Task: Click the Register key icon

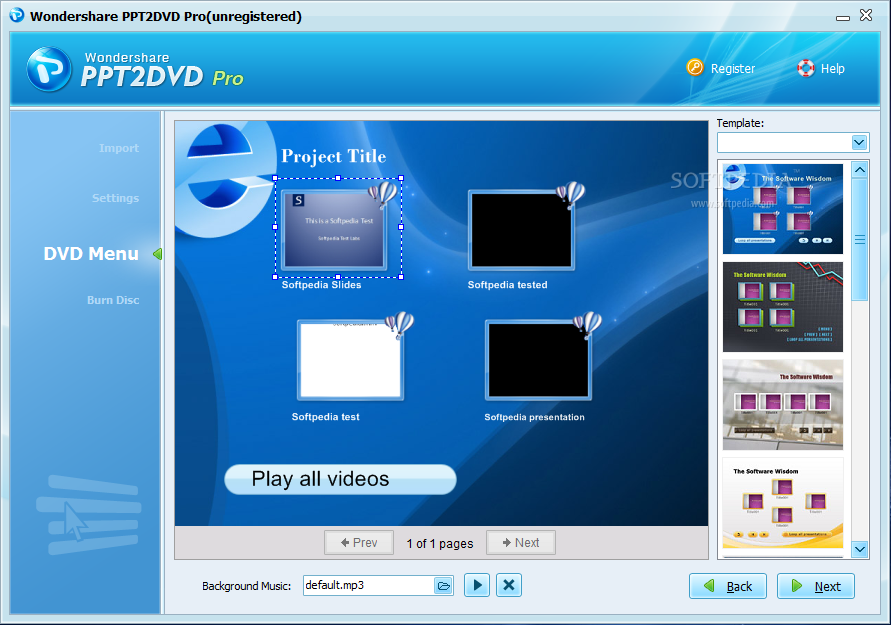Action: tap(694, 68)
